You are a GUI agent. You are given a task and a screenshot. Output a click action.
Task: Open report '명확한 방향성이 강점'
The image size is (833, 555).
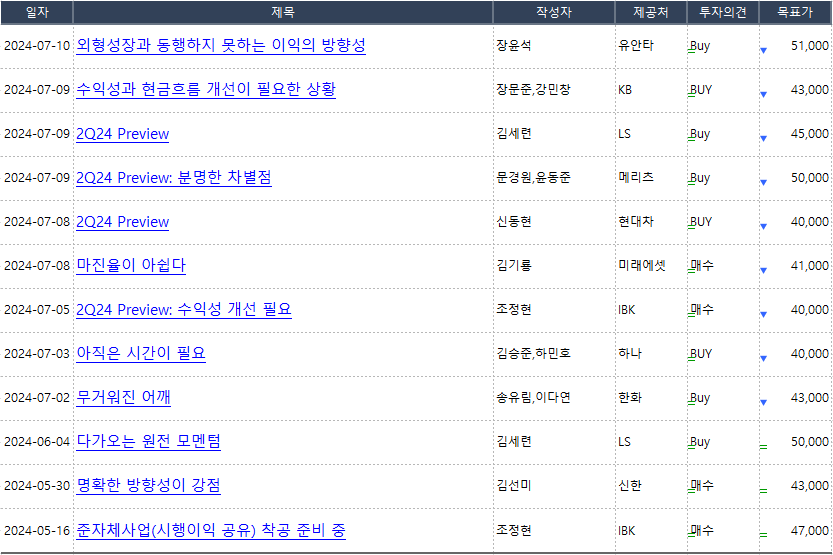(x=148, y=485)
